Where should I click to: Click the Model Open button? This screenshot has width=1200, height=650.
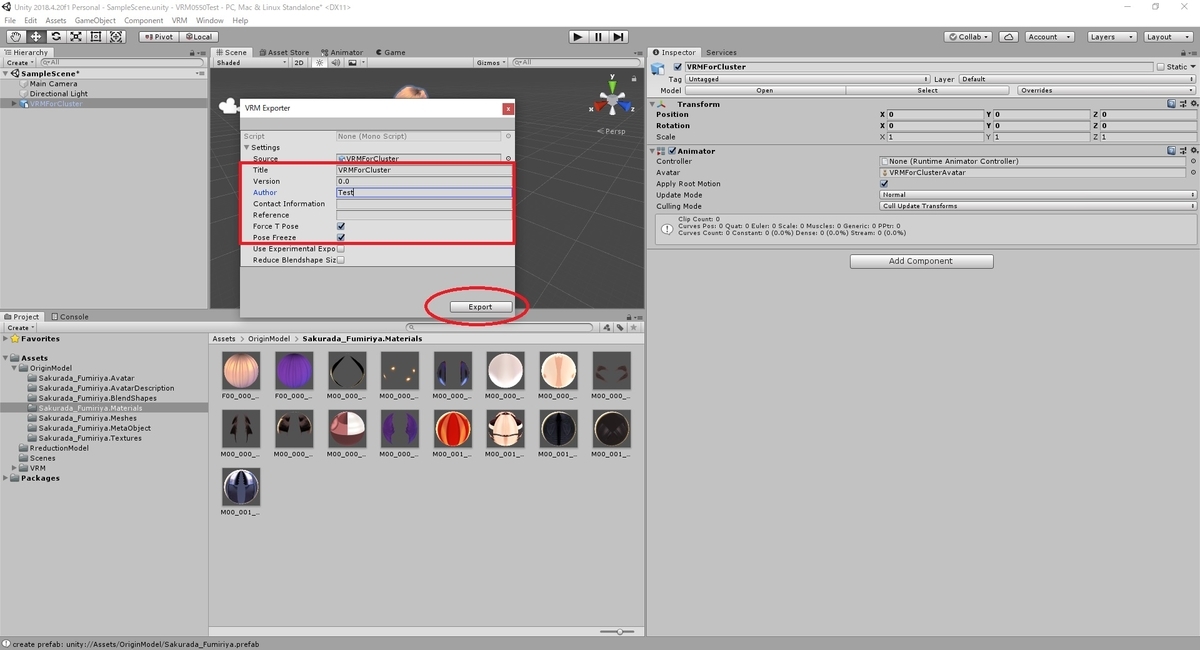click(x=764, y=90)
